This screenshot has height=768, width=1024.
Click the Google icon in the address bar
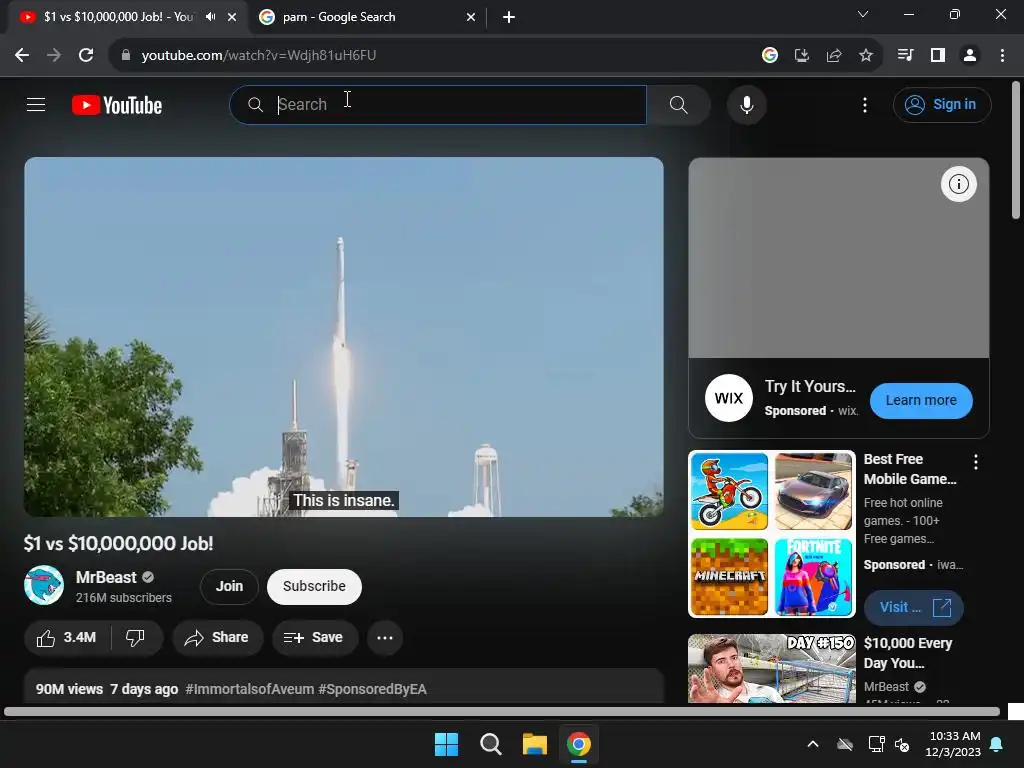769,56
